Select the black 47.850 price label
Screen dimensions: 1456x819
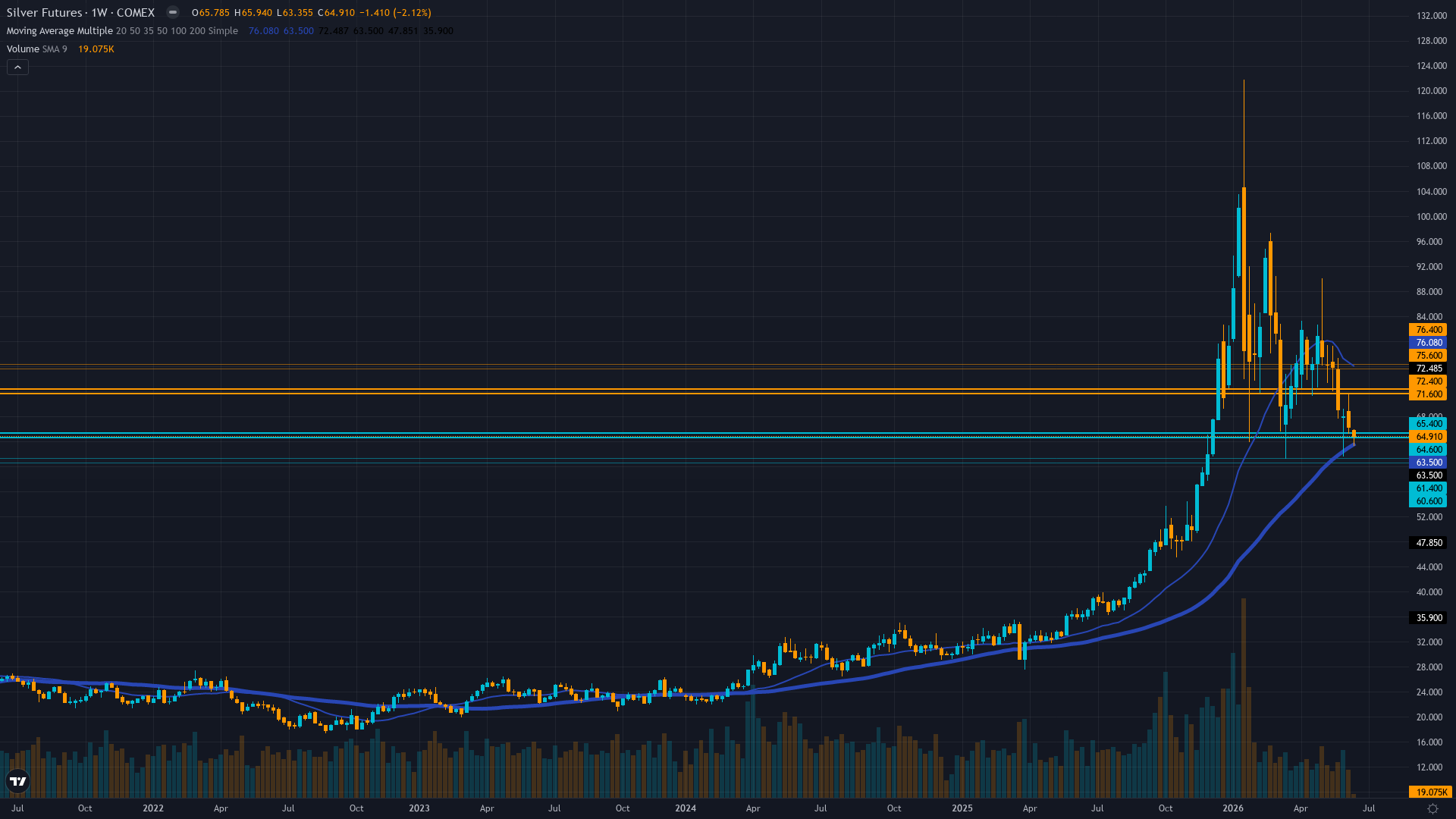[1428, 543]
